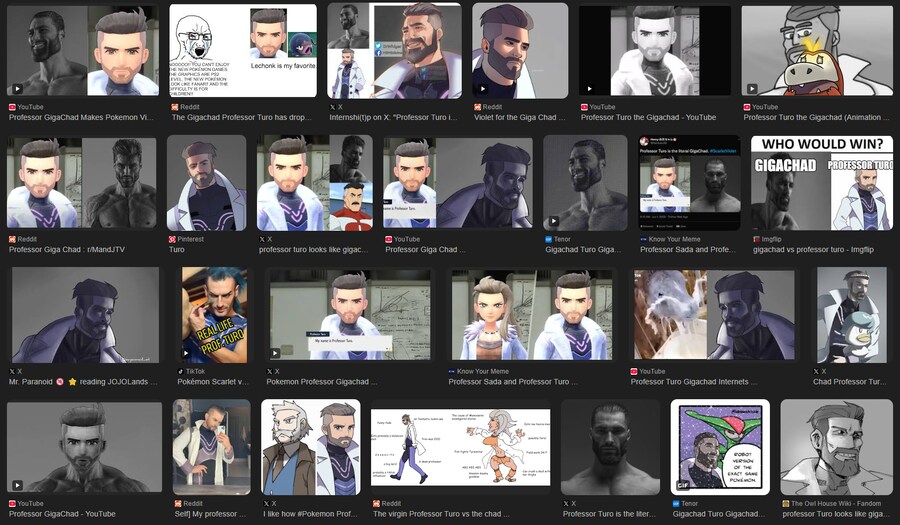The width and height of the screenshot is (900, 525).
Task: Open 'Professor Giga Chad : r/MandJTV' link
Action: (x=67, y=250)
